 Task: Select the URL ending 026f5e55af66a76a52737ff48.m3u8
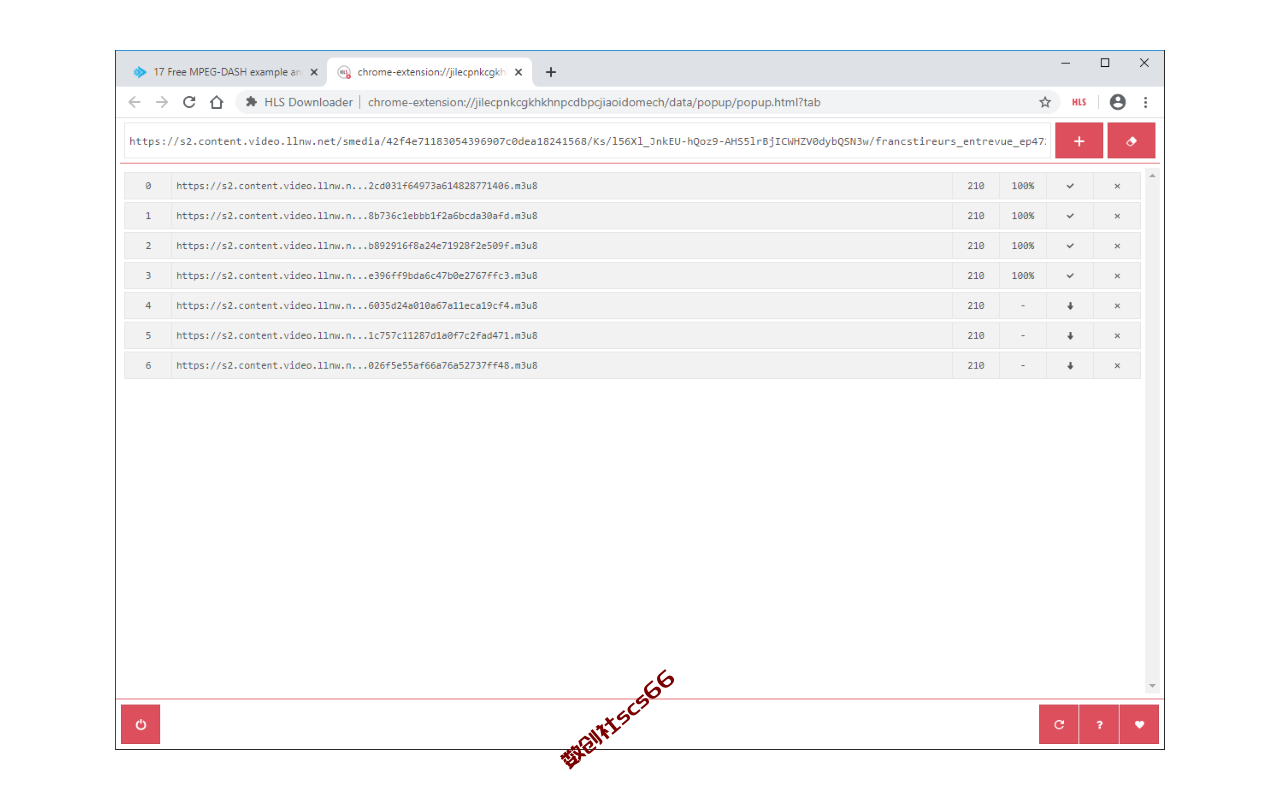(x=357, y=366)
